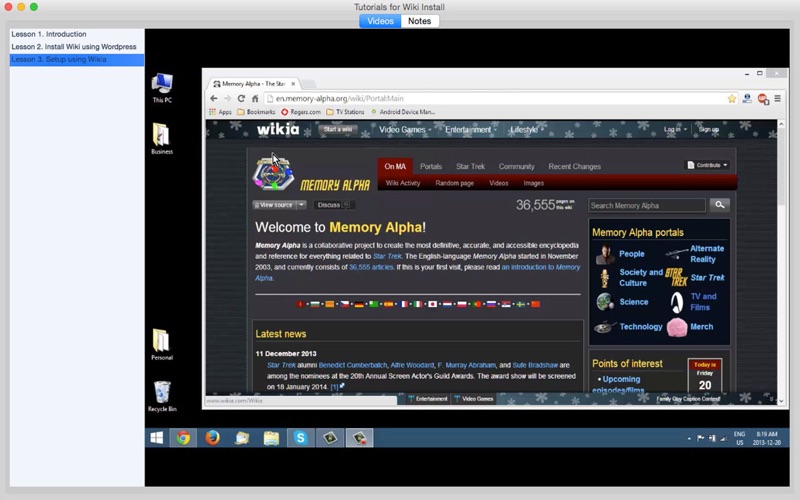Open the People portal
The height and width of the screenshot is (500, 800).
coord(632,254)
